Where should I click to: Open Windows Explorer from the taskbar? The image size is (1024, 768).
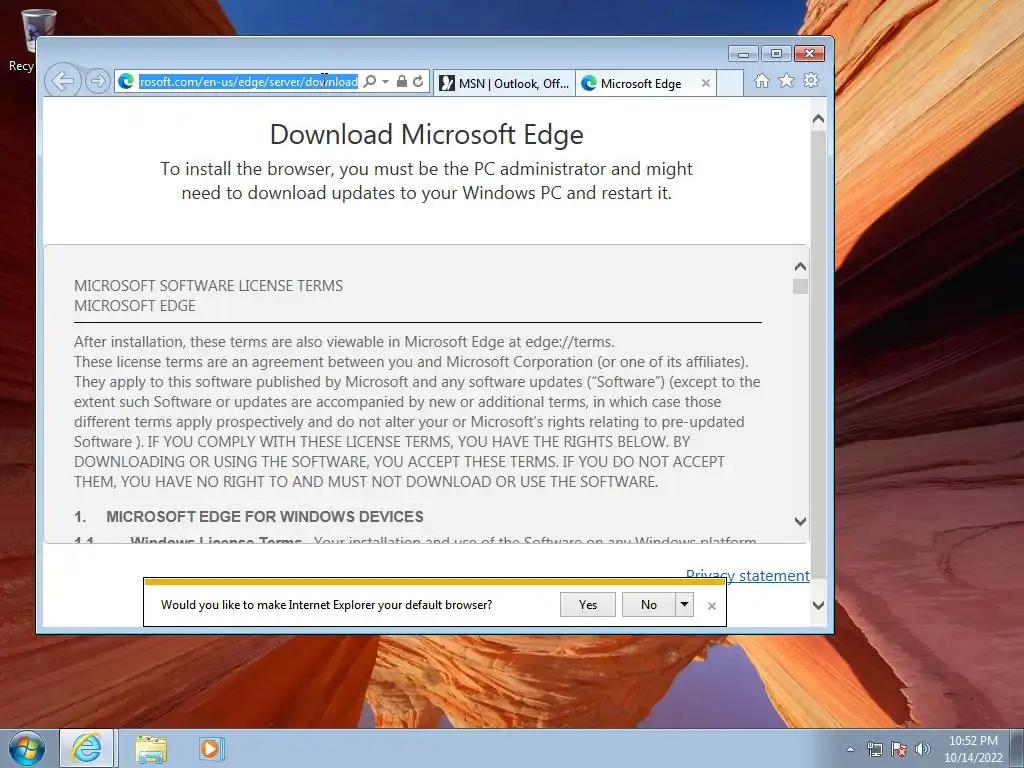[151, 748]
